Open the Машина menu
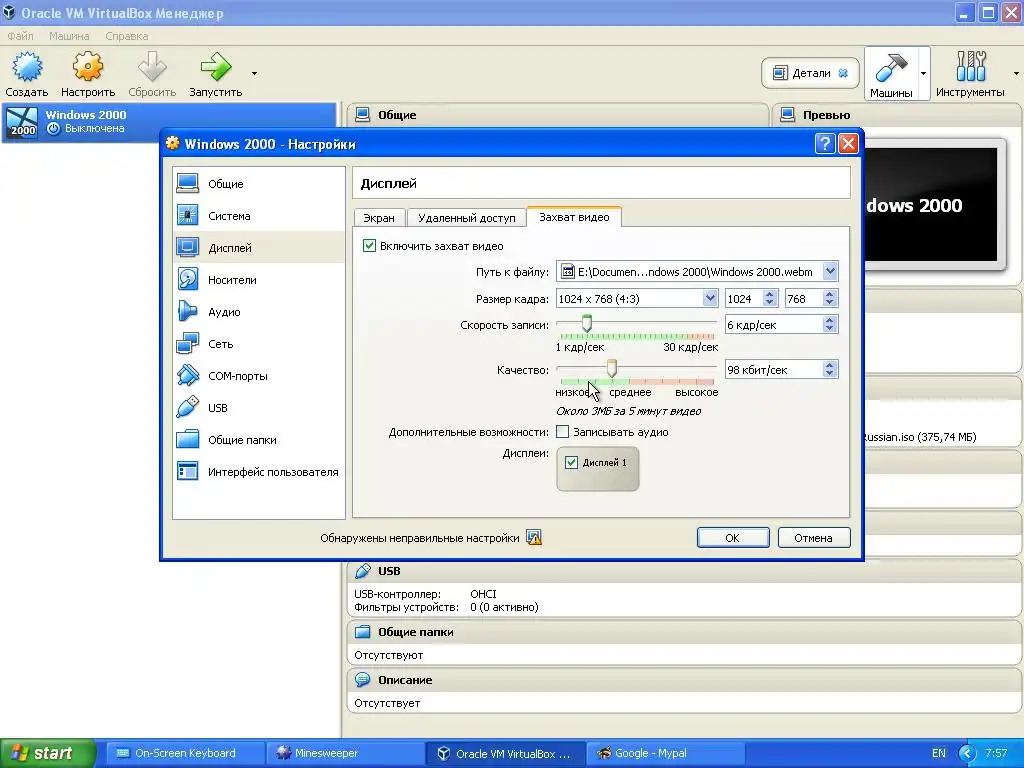 [x=69, y=36]
